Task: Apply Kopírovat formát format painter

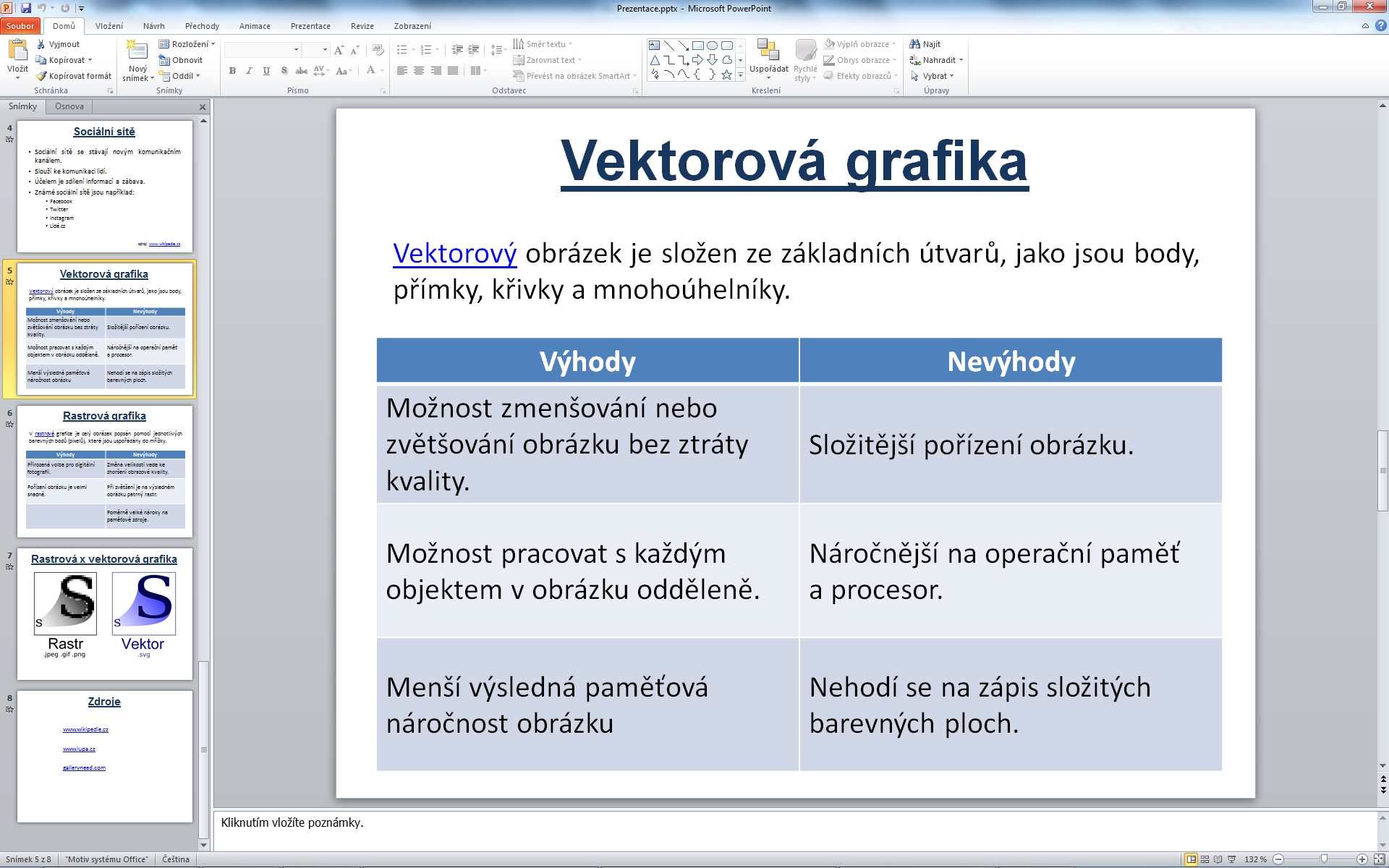Action: click(x=74, y=76)
